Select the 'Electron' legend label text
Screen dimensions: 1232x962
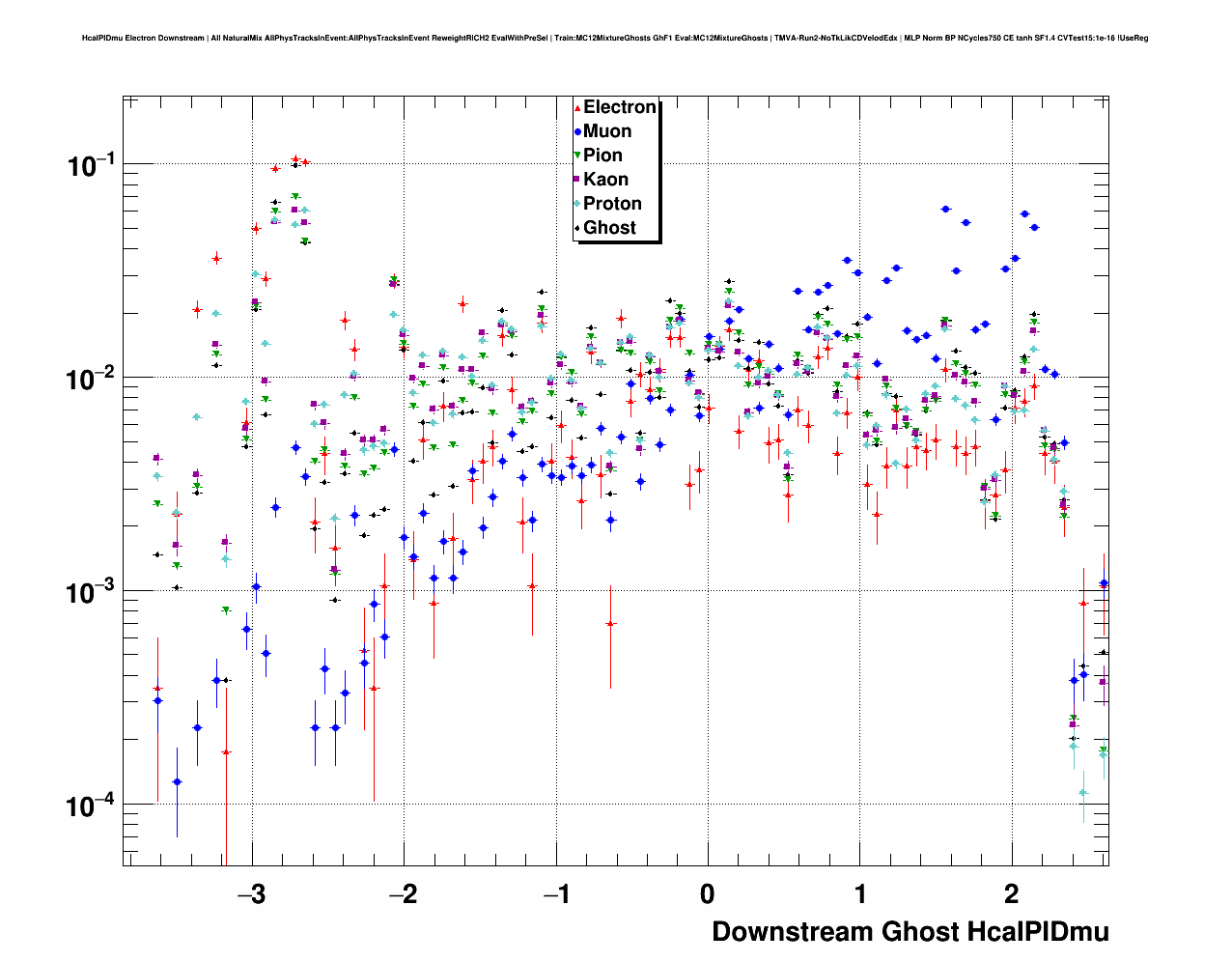[x=620, y=107]
